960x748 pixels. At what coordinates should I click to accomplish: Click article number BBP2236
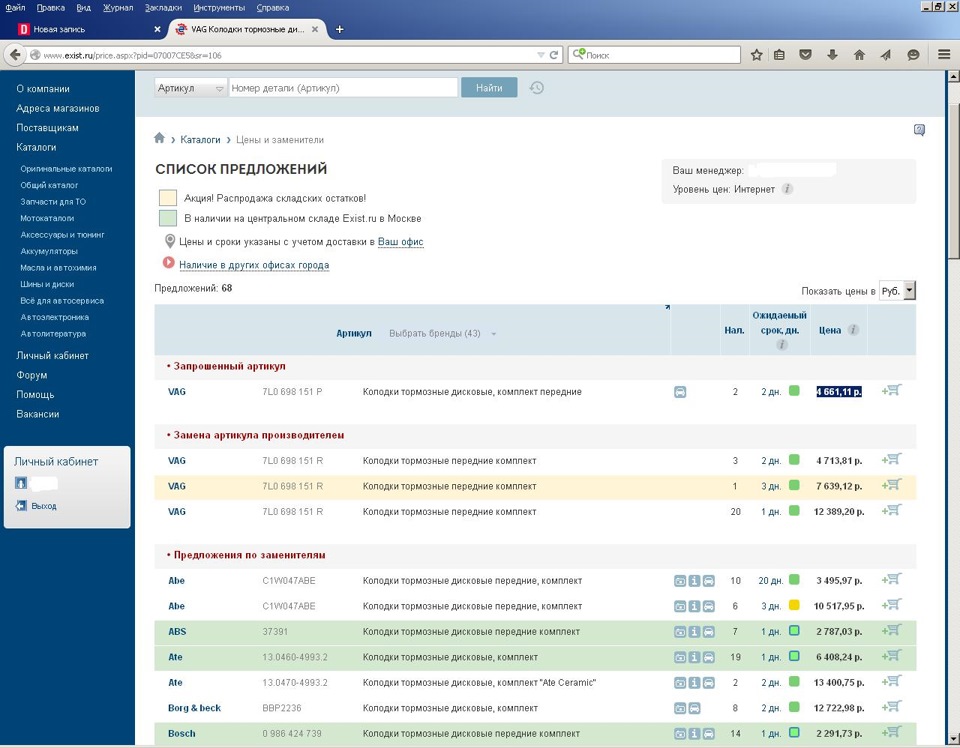(x=282, y=708)
